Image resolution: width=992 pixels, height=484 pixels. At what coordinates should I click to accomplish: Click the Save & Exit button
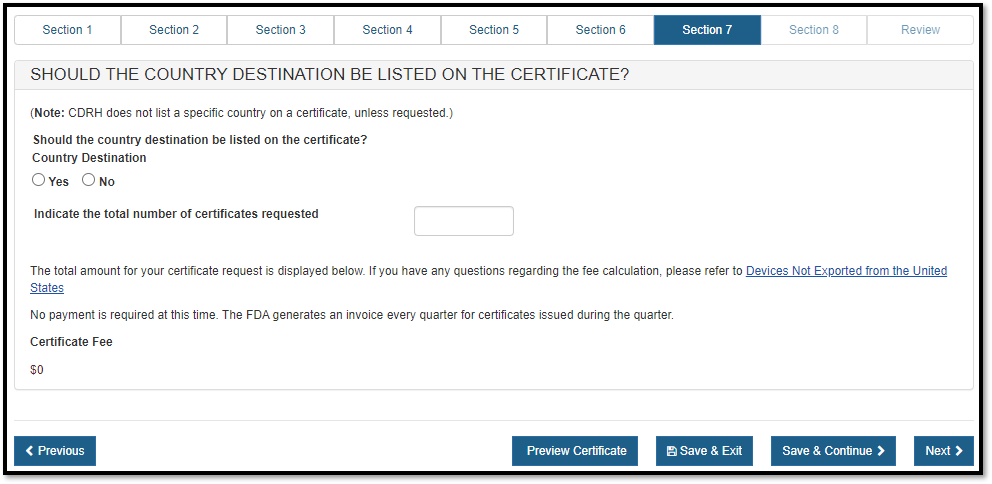pos(704,451)
